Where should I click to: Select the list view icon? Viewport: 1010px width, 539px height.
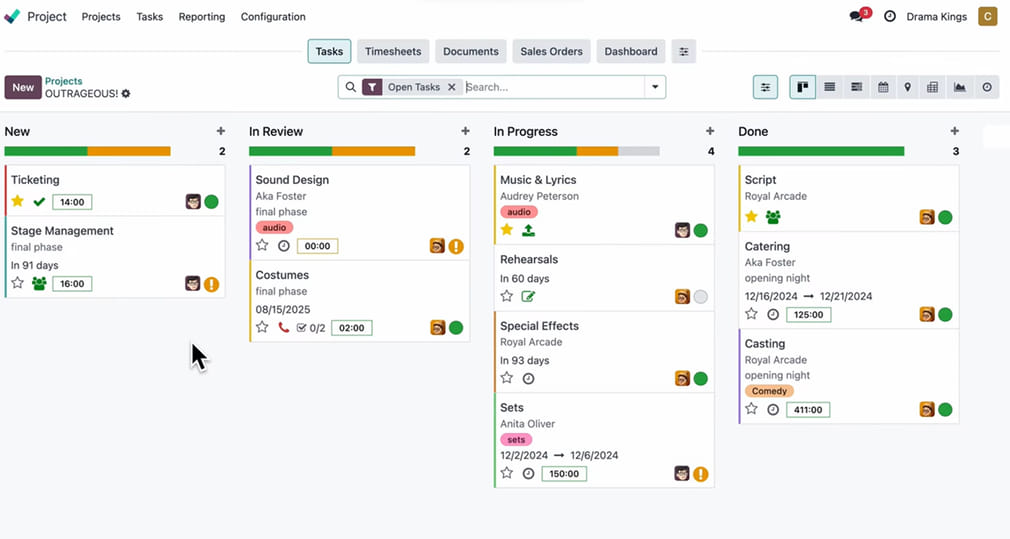pyautogui.click(x=829, y=88)
